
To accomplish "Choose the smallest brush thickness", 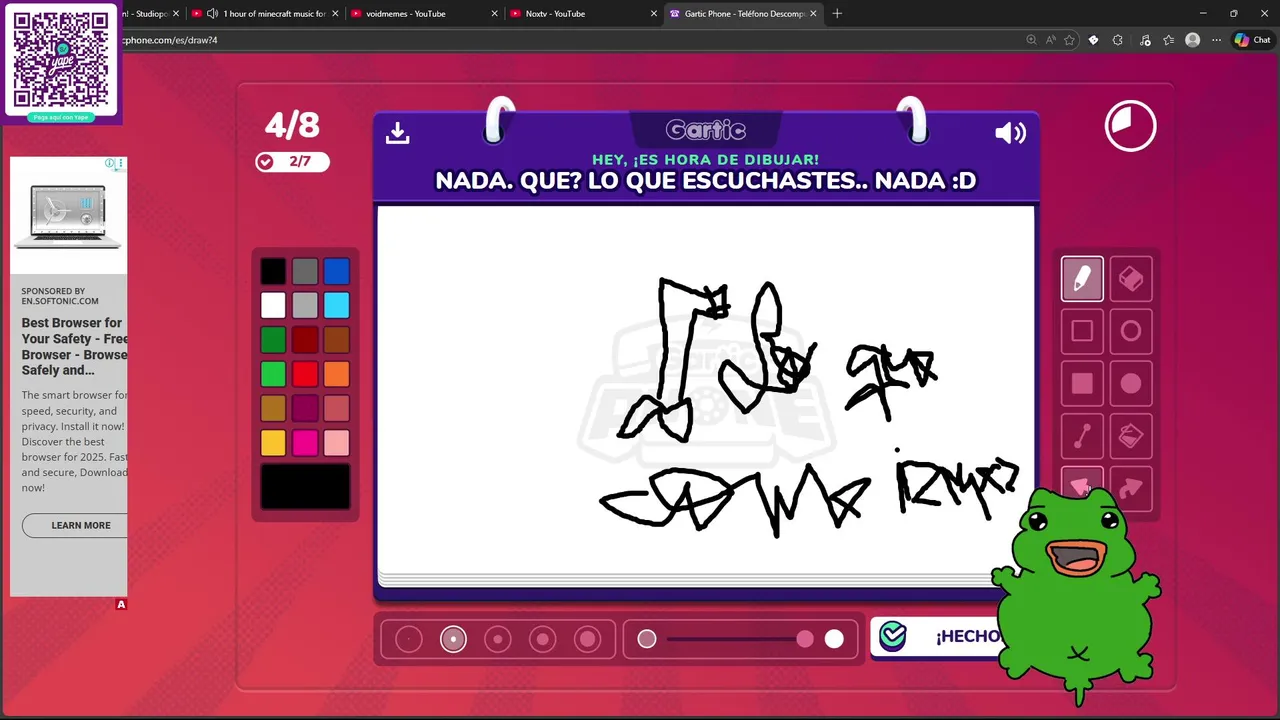I will point(409,639).
